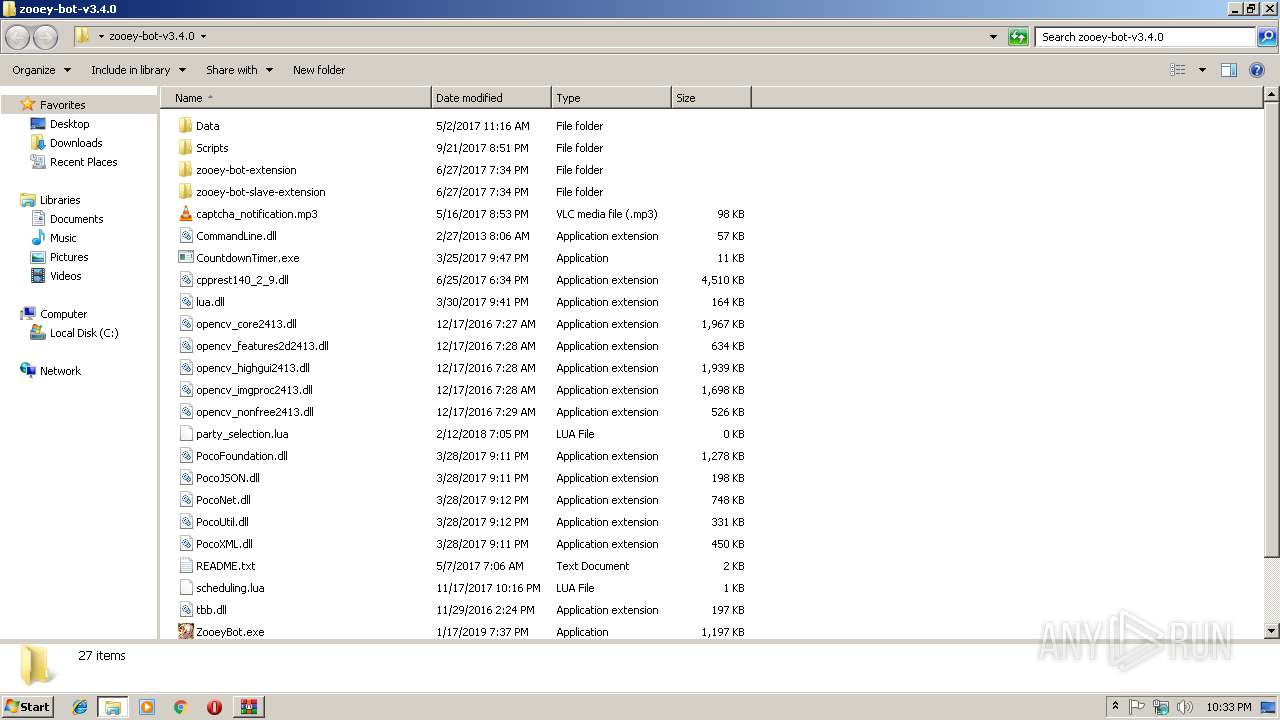Change your view icon in toolbar
The image size is (1280, 720).
coord(1178,70)
